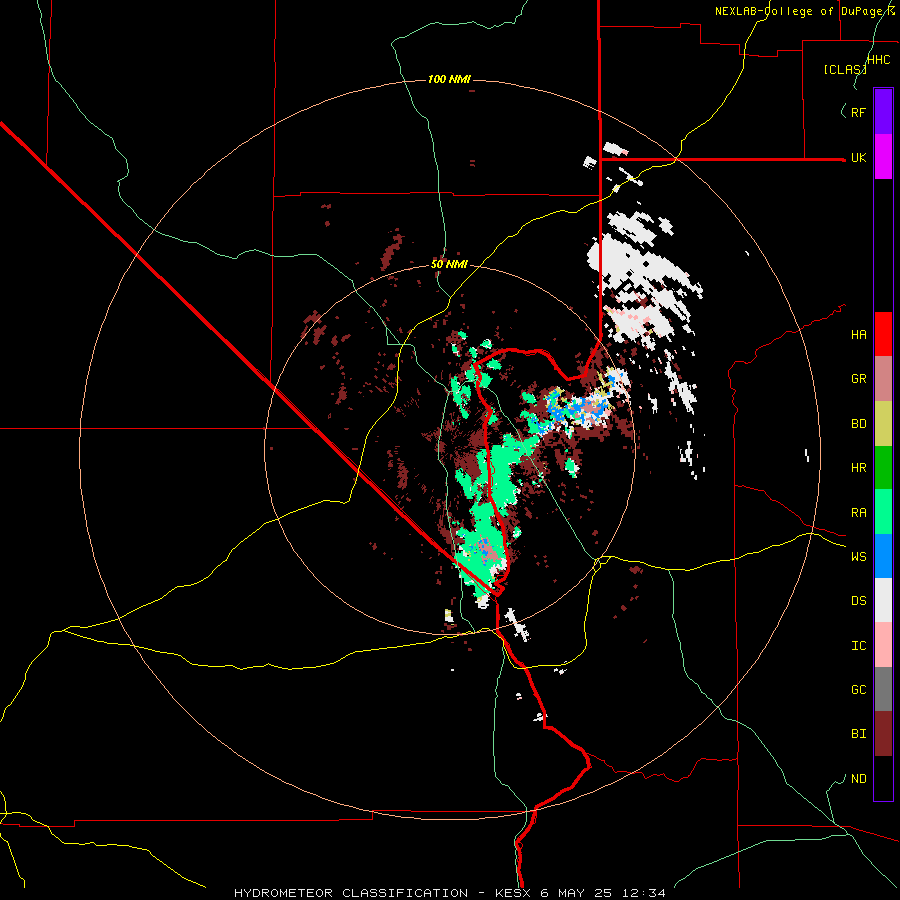Click the GC legend label
The image size is (900, 900).
coord(858,690)
